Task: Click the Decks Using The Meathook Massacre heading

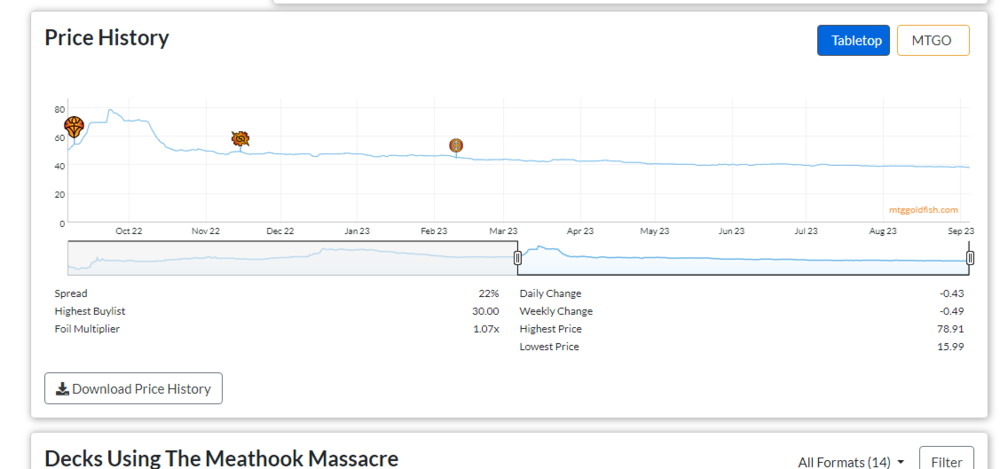Action: pyautogui.click(x=221, y=458)
